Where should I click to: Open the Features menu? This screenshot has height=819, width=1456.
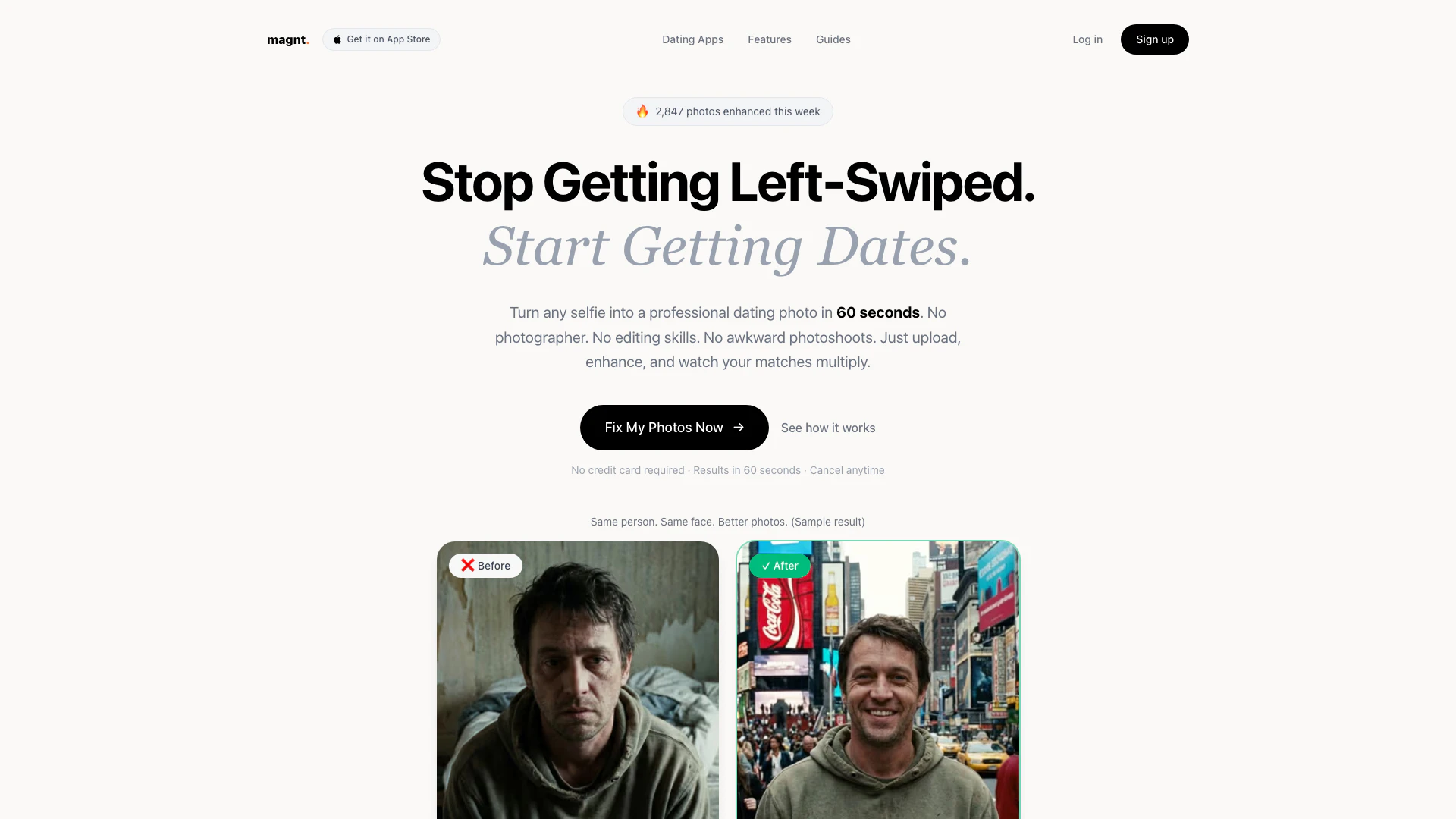(770, 39)
